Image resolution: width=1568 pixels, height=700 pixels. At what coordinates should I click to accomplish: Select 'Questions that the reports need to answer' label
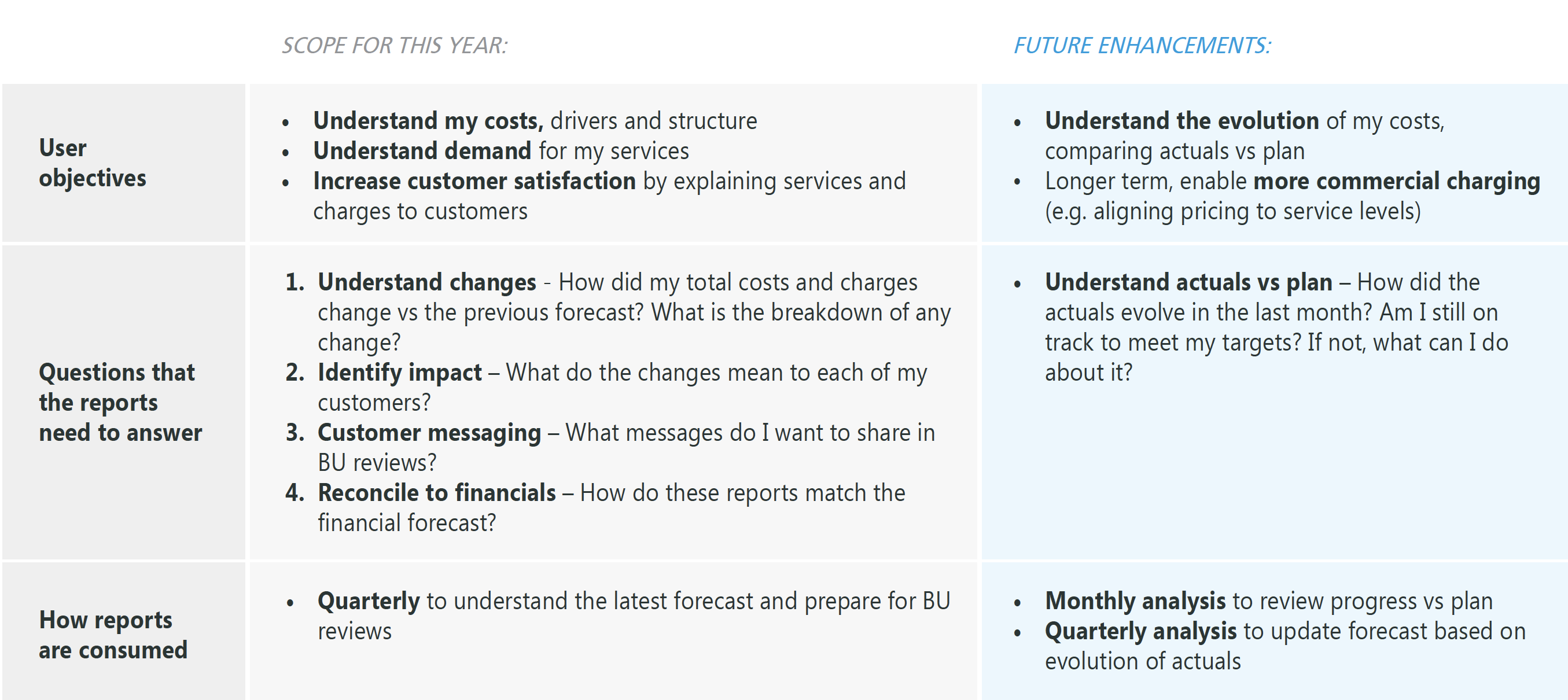coord(120,402)
